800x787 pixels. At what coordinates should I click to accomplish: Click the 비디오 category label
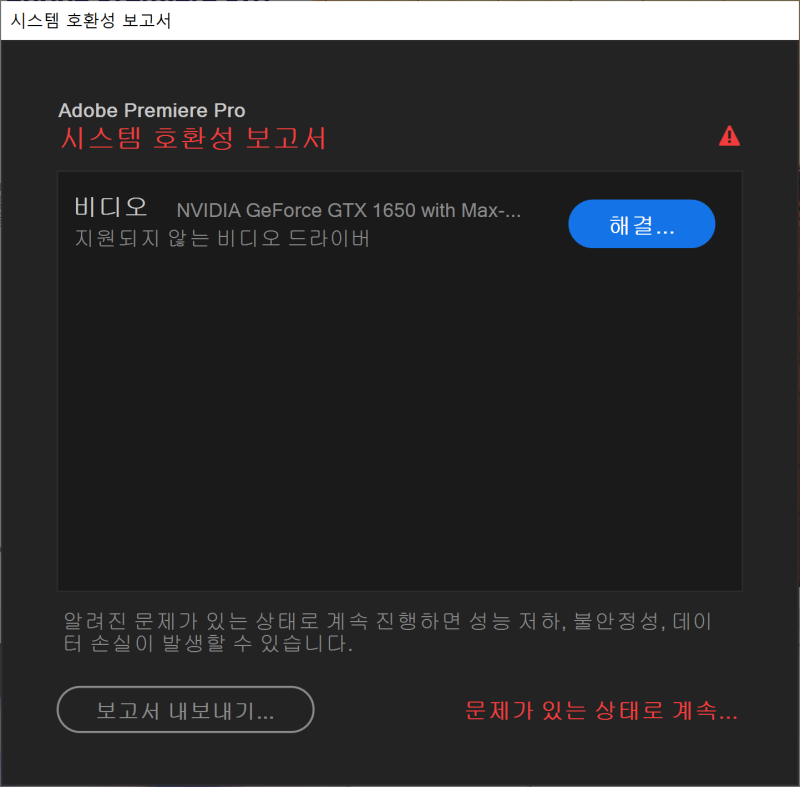point(111,207)
